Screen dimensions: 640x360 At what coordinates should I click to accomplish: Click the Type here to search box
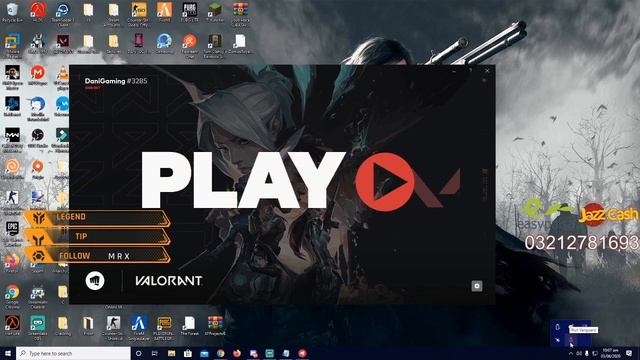click(73, 353)
